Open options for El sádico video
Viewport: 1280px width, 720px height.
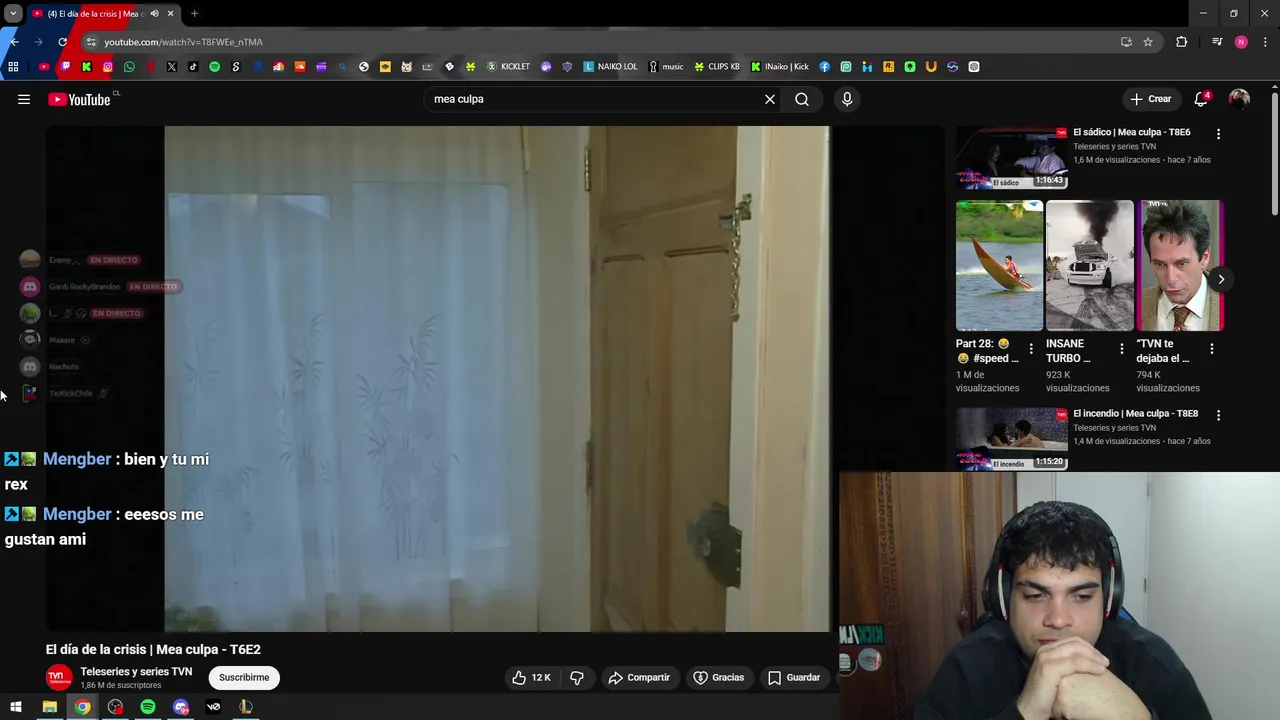[1218, 133]
